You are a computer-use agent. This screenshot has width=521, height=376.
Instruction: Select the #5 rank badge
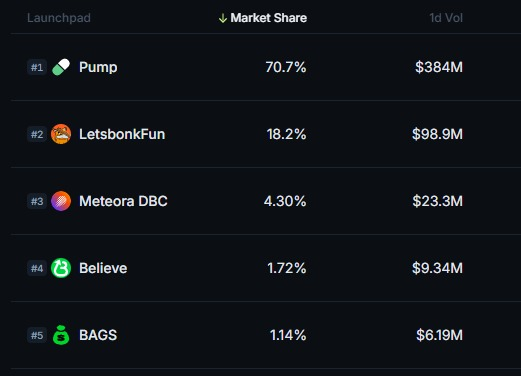point(37,335)
